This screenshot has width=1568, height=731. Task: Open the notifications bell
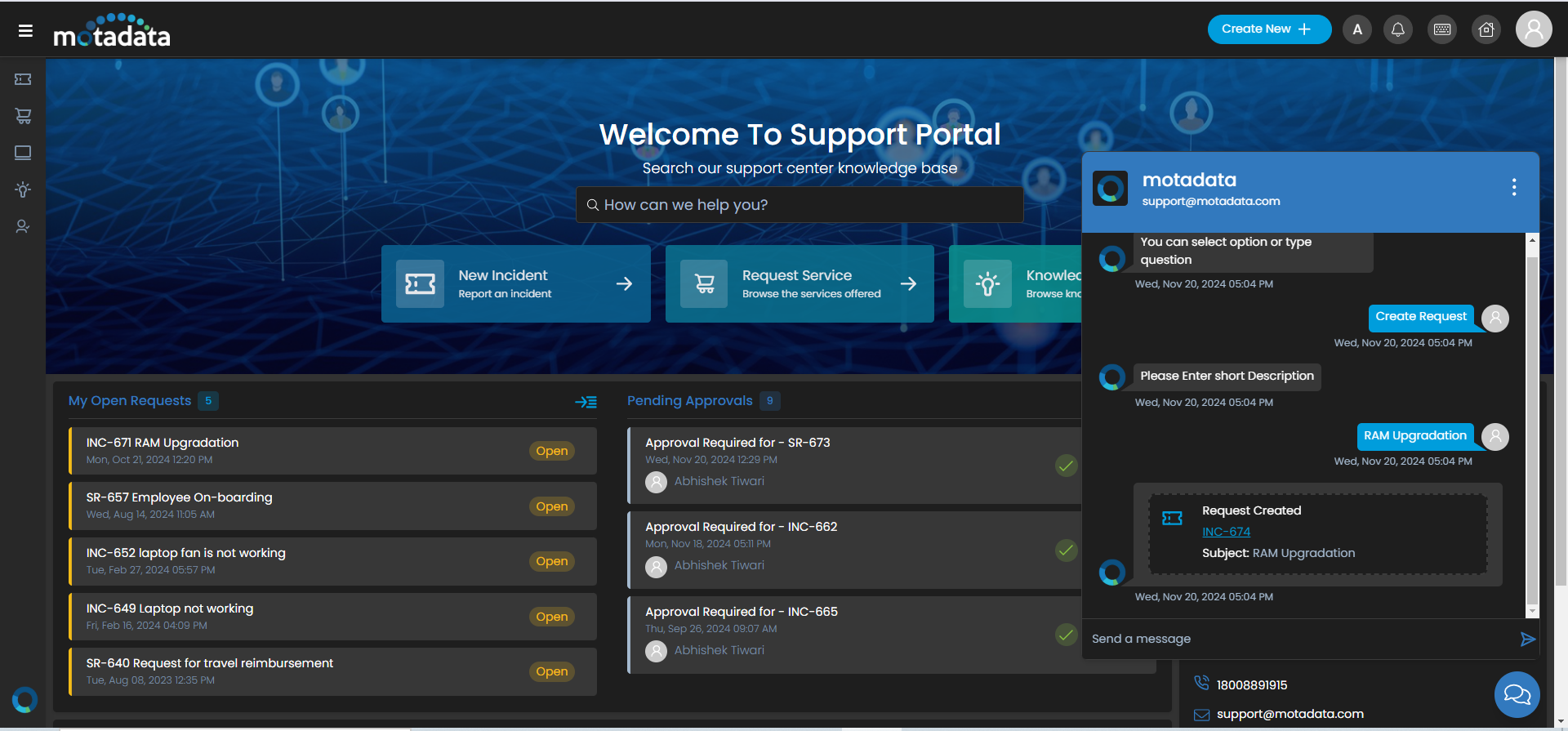(1398, 30)
